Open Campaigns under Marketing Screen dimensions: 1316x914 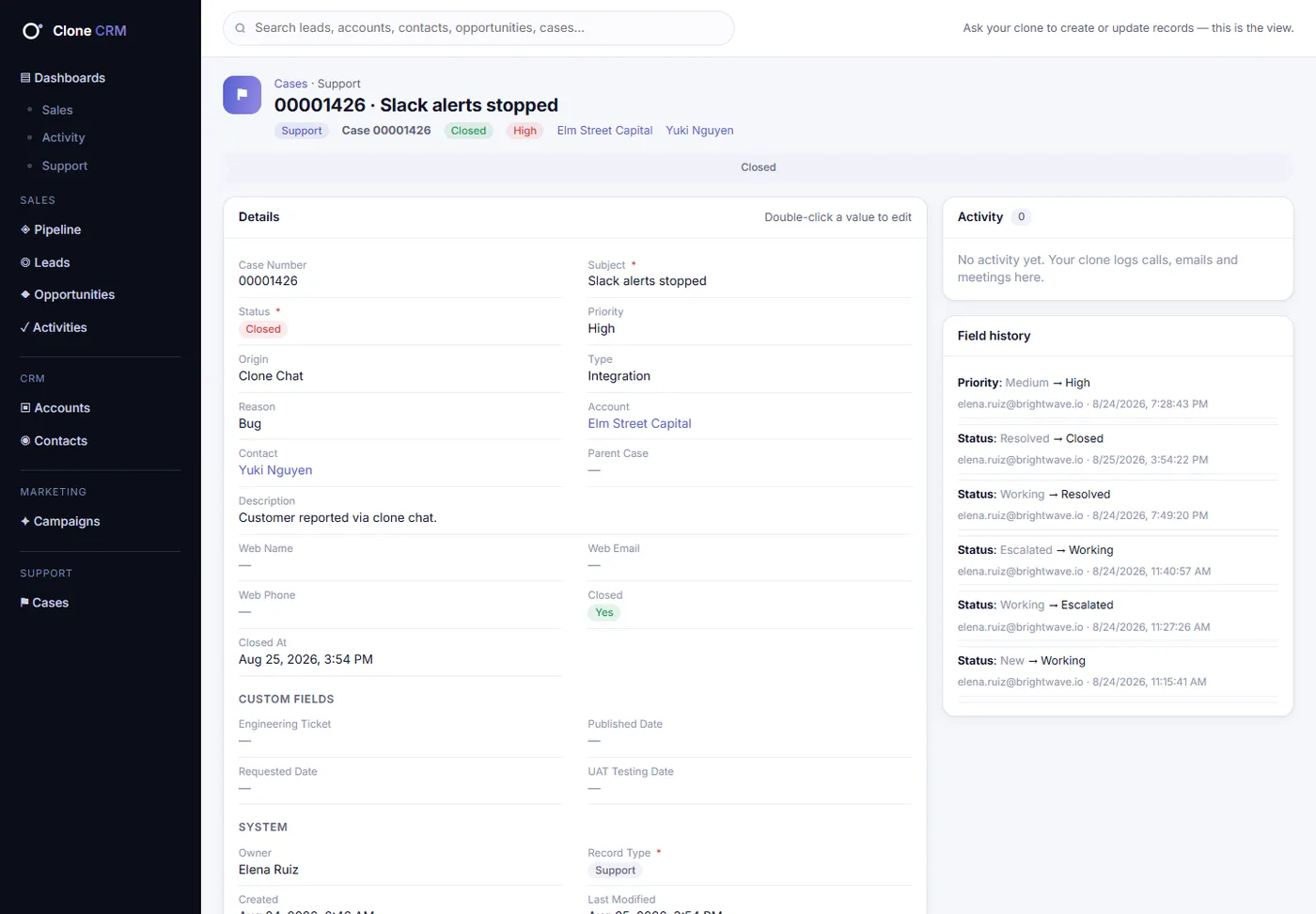pos(67,521)
